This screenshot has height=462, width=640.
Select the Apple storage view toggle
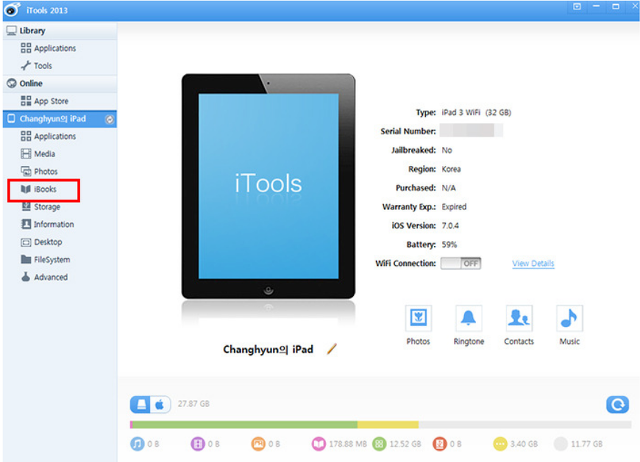(x=160, y=404)
